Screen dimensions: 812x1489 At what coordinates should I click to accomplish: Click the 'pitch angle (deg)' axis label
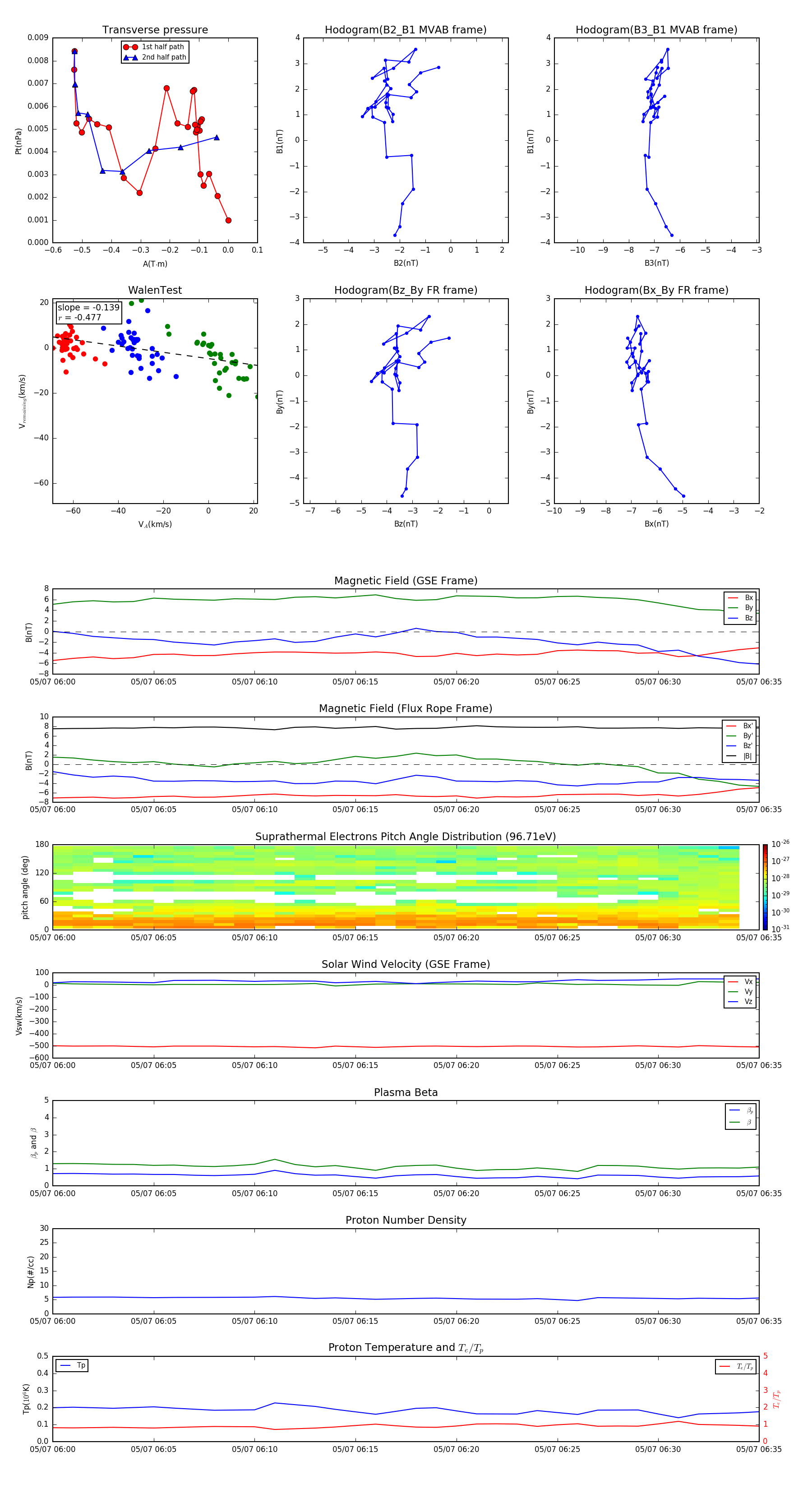25,887
